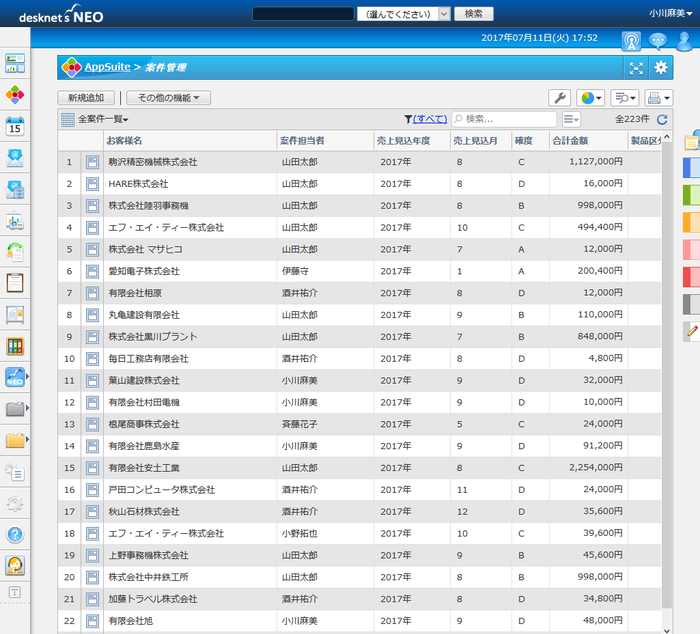Open the antenna broadcast icon in top bar
Viewport: 700px width, 634px height.
631,41
